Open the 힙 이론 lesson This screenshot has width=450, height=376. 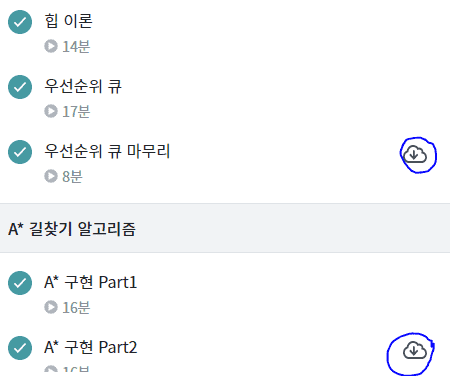[x=68, y=21]
